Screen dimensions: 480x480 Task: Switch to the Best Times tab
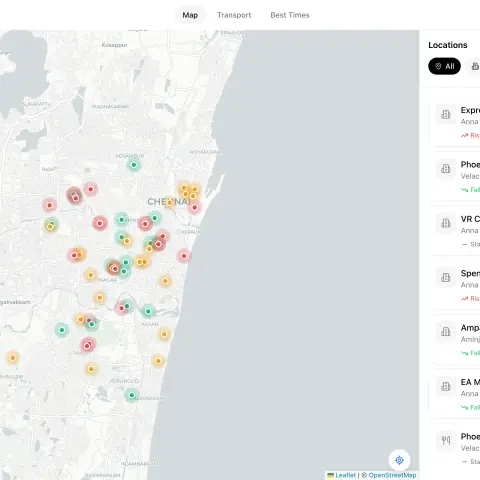tap(290, 15)
